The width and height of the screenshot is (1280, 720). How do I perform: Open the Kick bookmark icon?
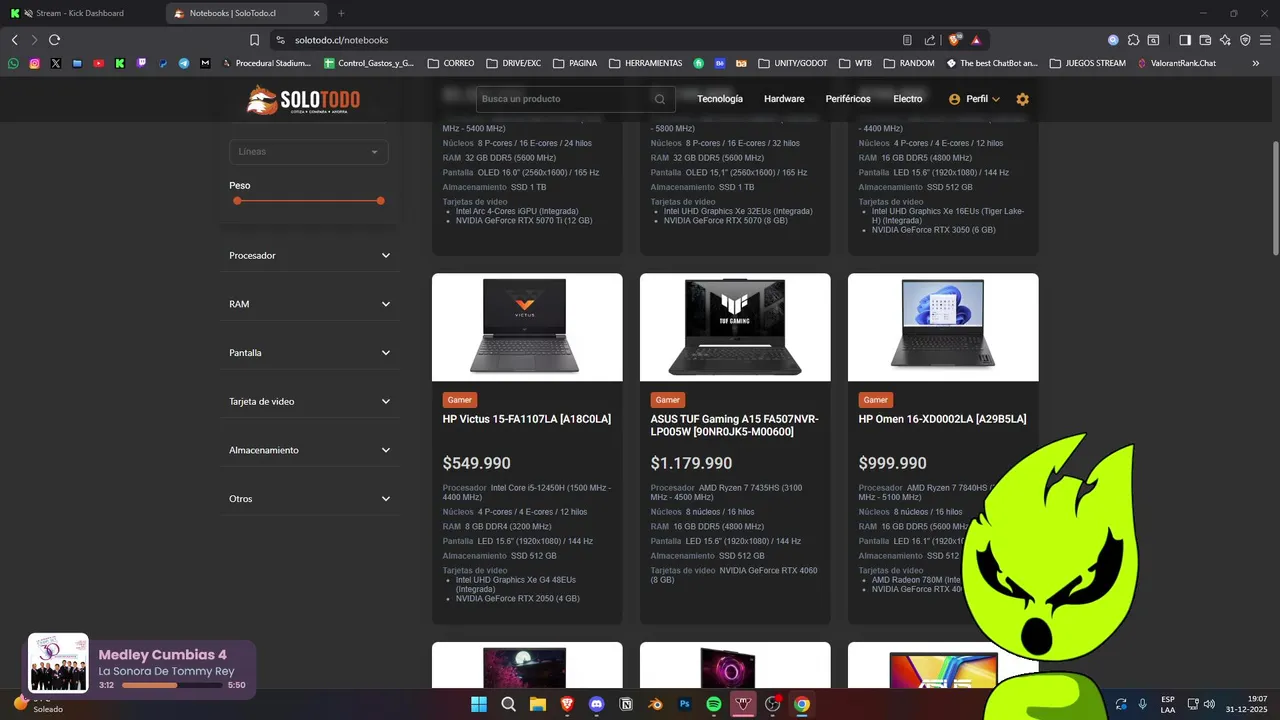[120, 63]
